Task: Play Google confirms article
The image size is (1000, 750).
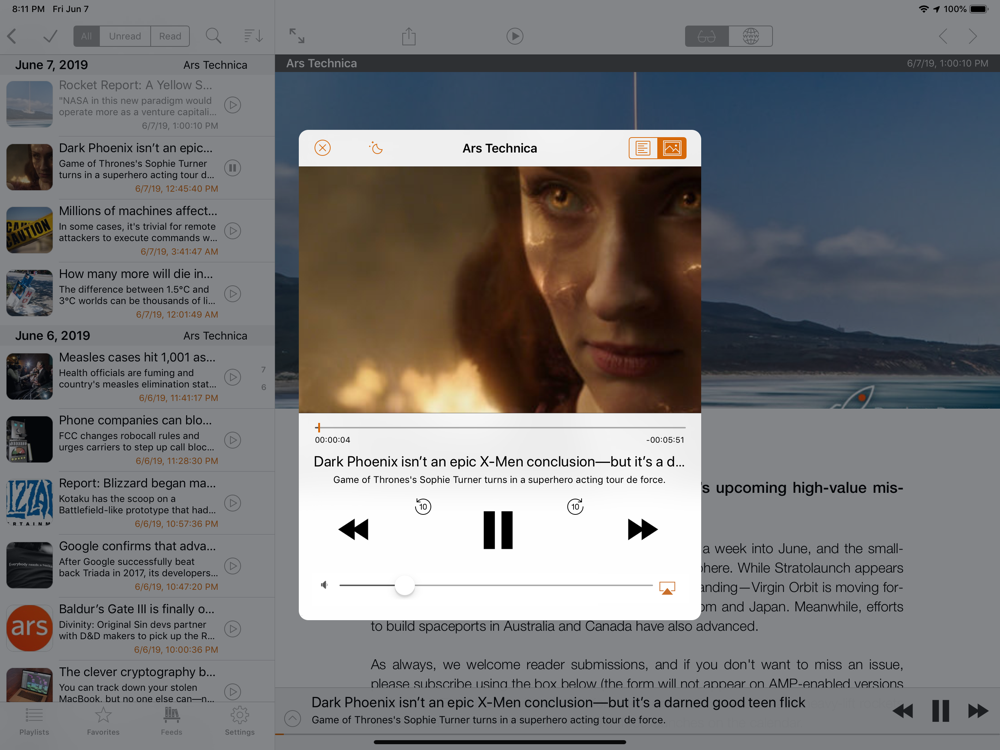Action: click(233, 566)
